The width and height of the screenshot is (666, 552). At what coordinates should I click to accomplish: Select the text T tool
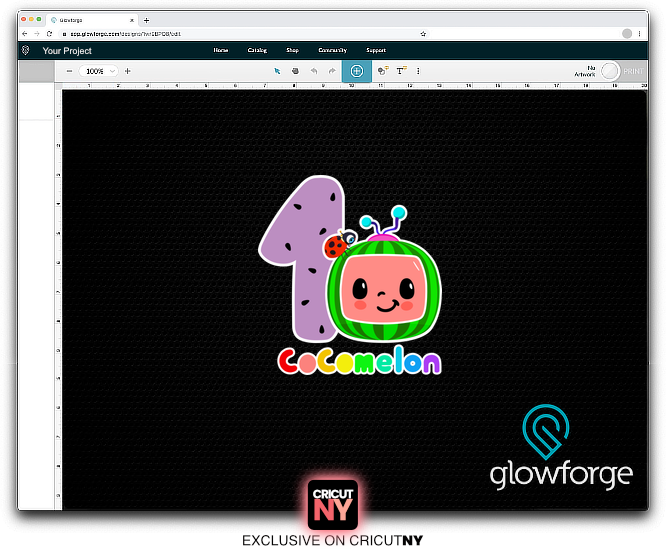click(401, 71)
